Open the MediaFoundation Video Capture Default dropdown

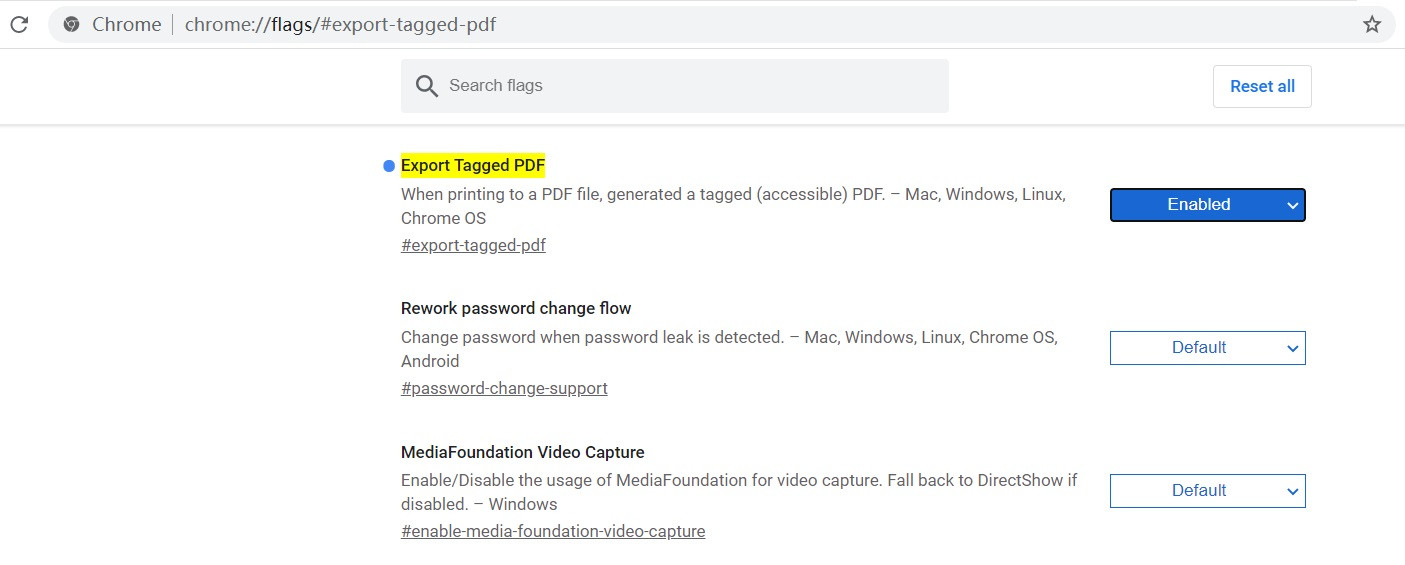pyautogui.click(x=1207, y=491)
